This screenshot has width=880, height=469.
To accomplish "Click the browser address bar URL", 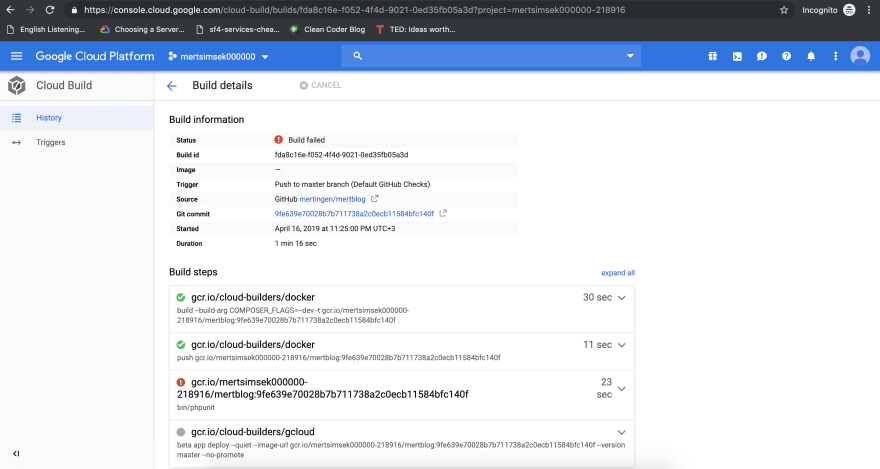I will 355,10.
